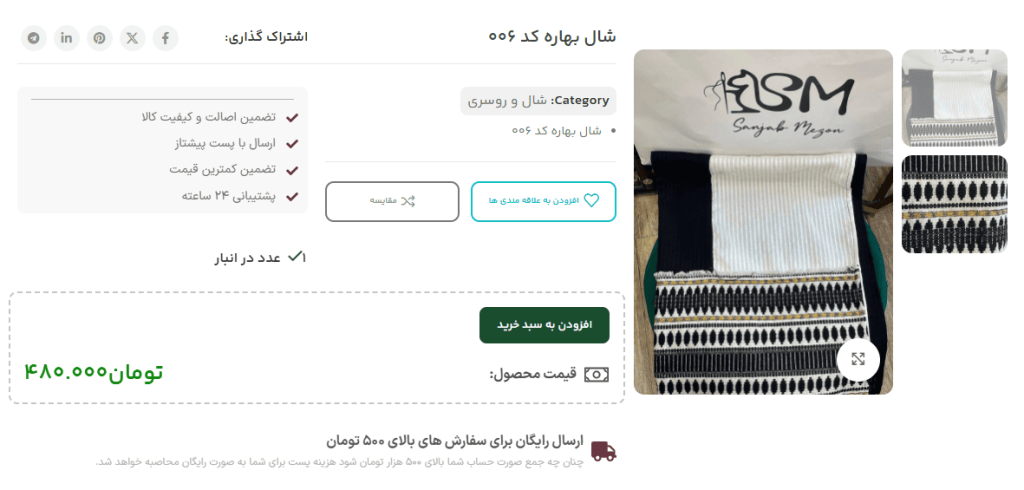Share product on LinkedIn
1024x490 pixels.
click(67, 38)
